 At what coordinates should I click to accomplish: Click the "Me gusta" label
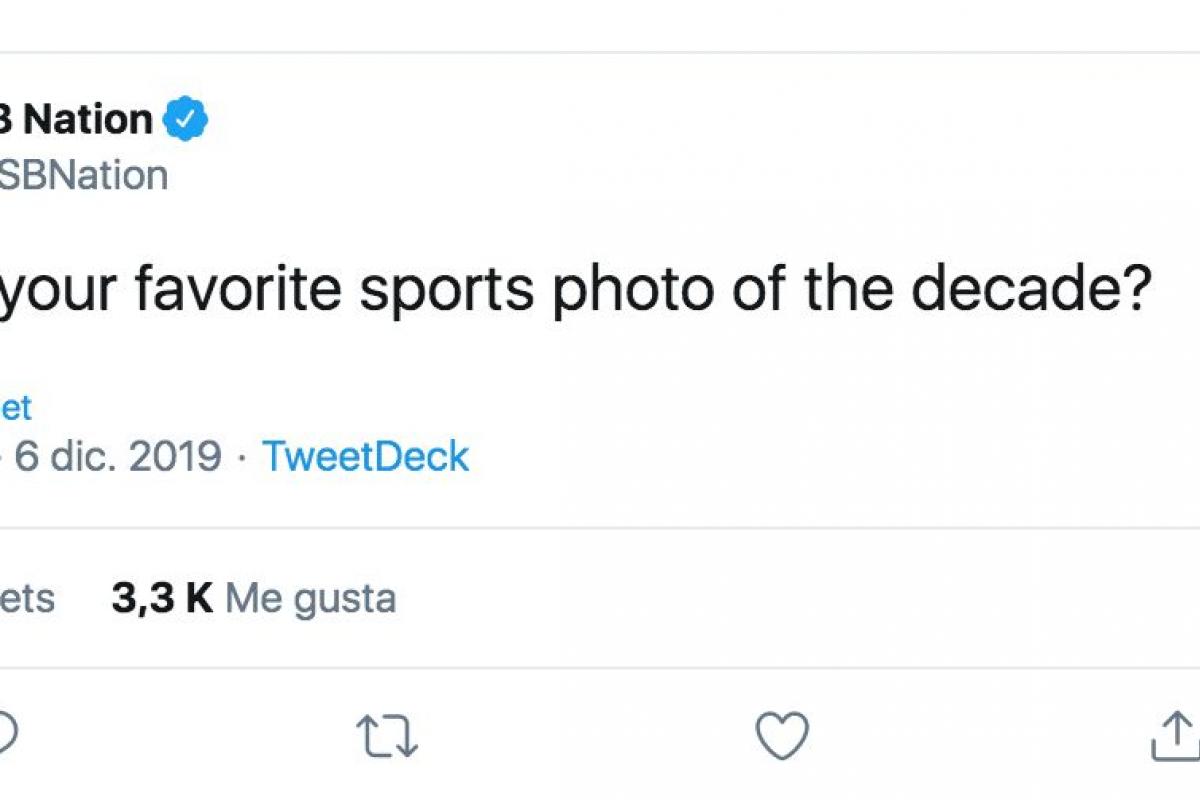310,598
